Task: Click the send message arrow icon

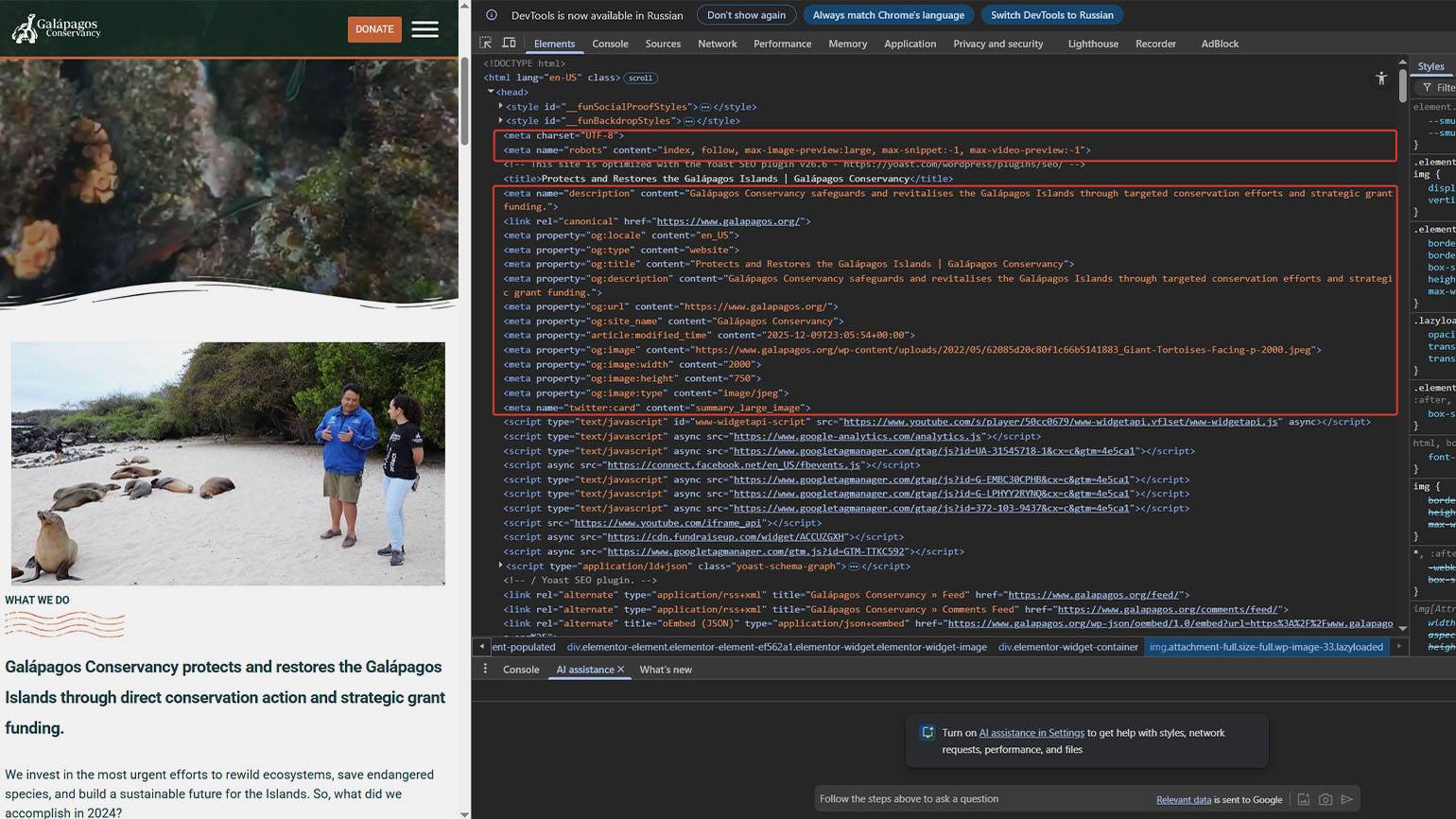Action: click(x=1347, y=799)
